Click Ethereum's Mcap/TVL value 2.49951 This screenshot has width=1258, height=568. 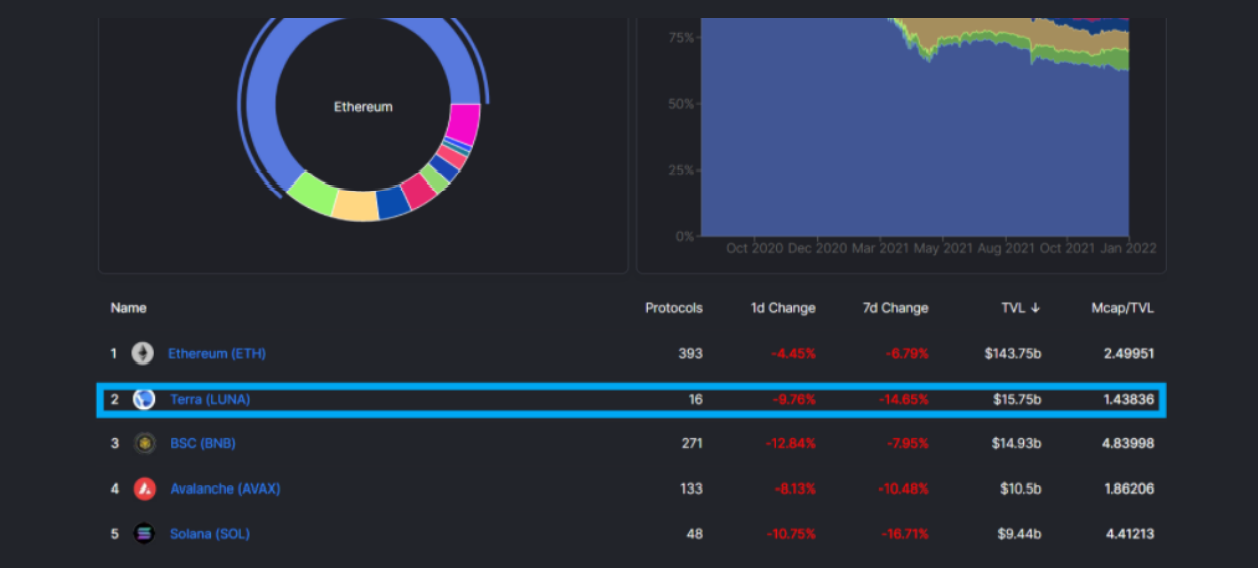(1130, 353)
